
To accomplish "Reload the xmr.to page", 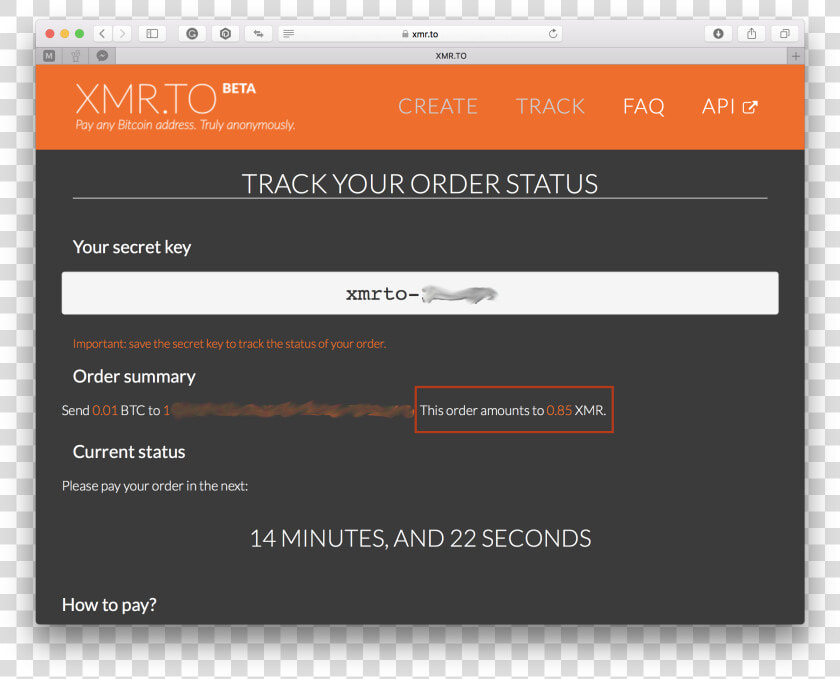I will [553, 34].
